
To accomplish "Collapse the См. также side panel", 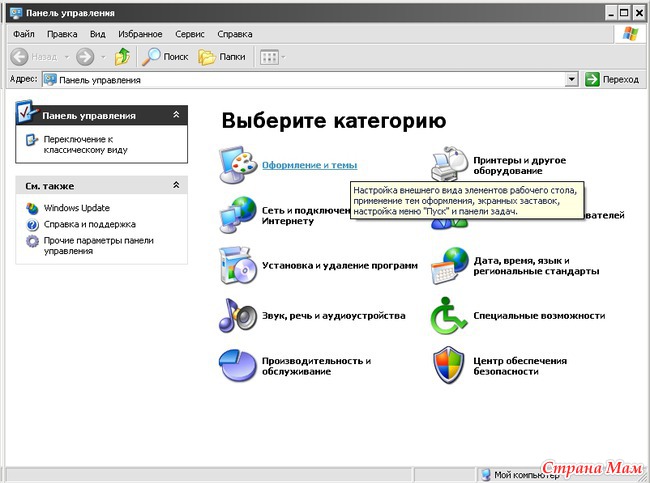I will pyautogui.click(x=176, y=186).
